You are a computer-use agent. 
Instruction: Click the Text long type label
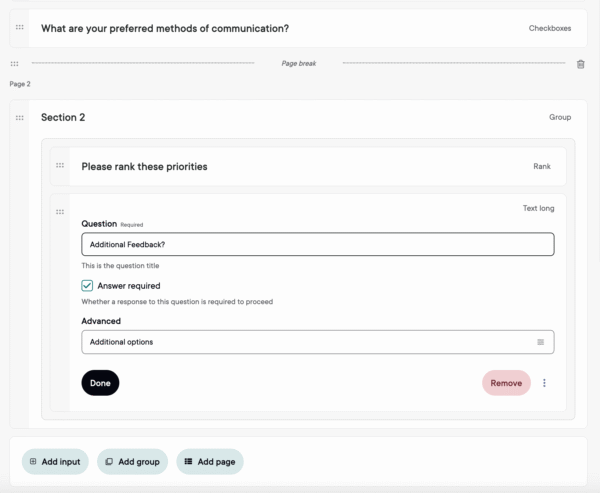538,209
